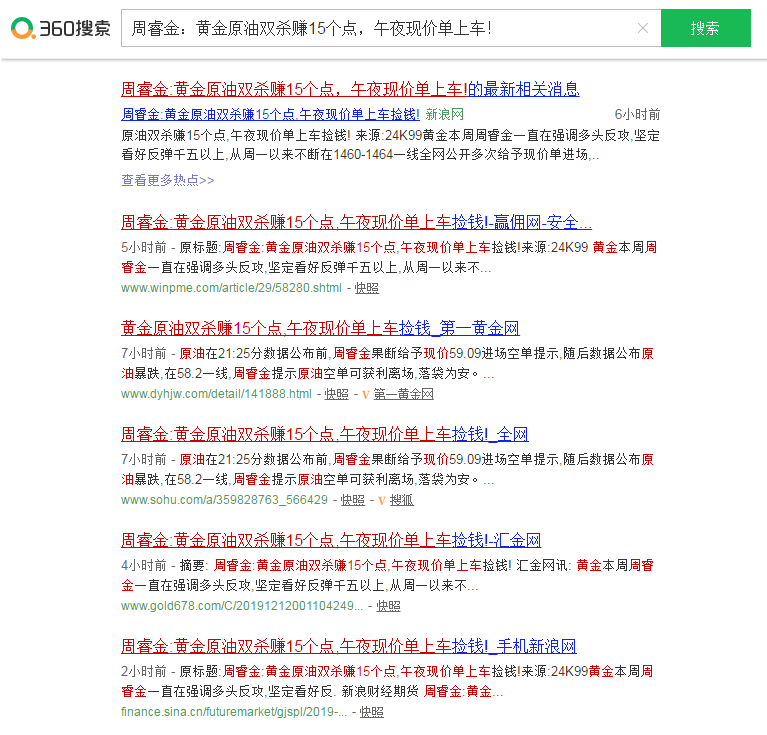Click the www.sohu.com/a/359828763_566429 URL text

pyautogui.click(x=225, y=500)
